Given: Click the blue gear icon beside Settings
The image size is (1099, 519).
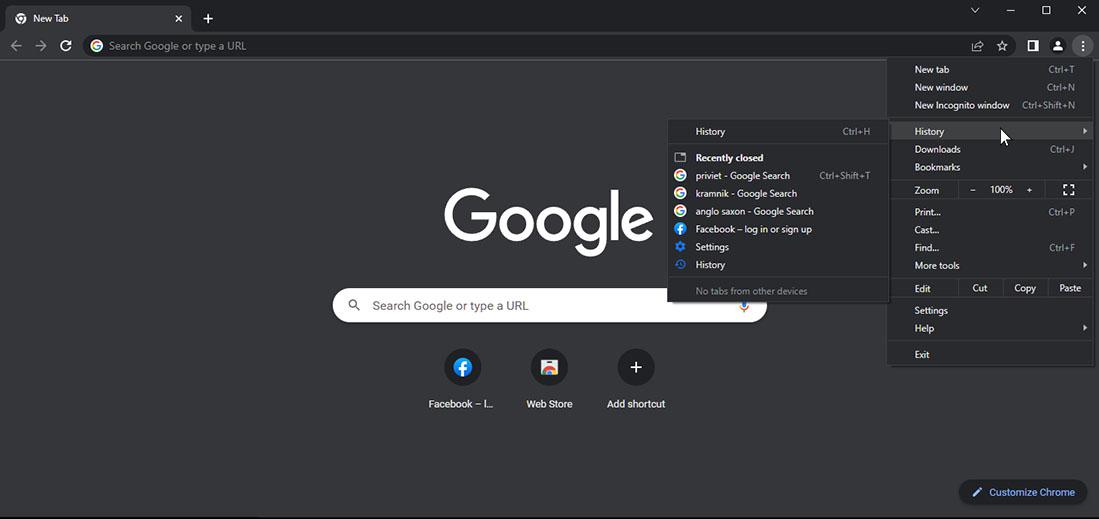Looking at the screenshot, I should point(680,247).
